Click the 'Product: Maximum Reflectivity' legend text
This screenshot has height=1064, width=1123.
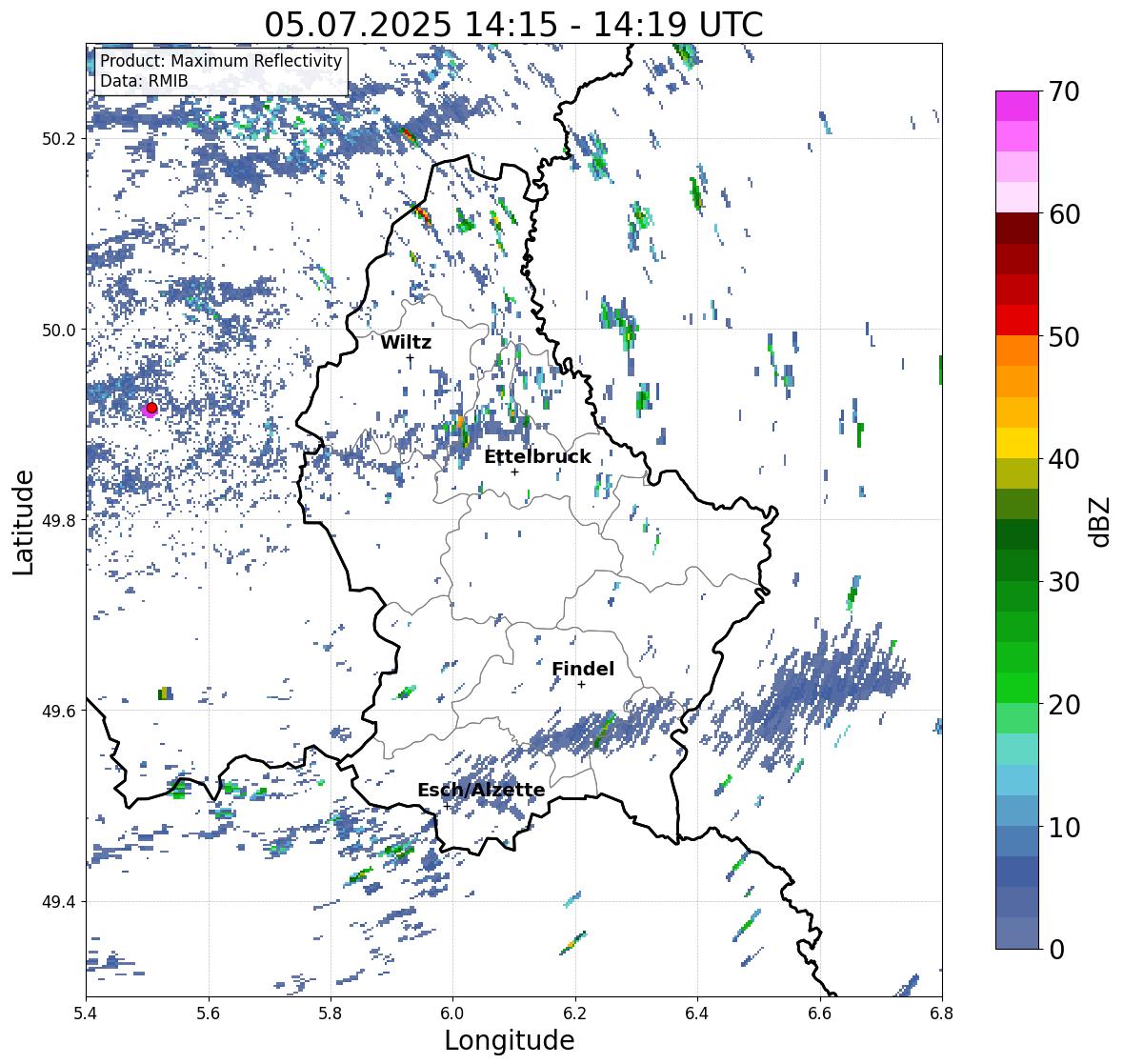pyautogui.click(x=221, y=61)
